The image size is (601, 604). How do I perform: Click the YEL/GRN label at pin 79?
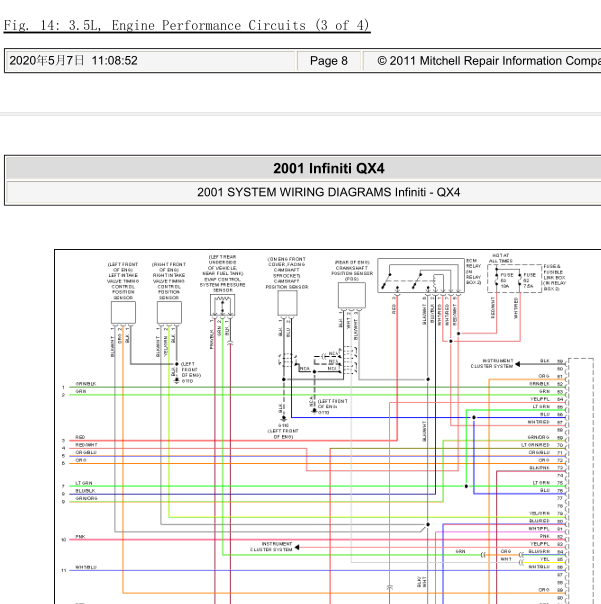click(539, 513)
